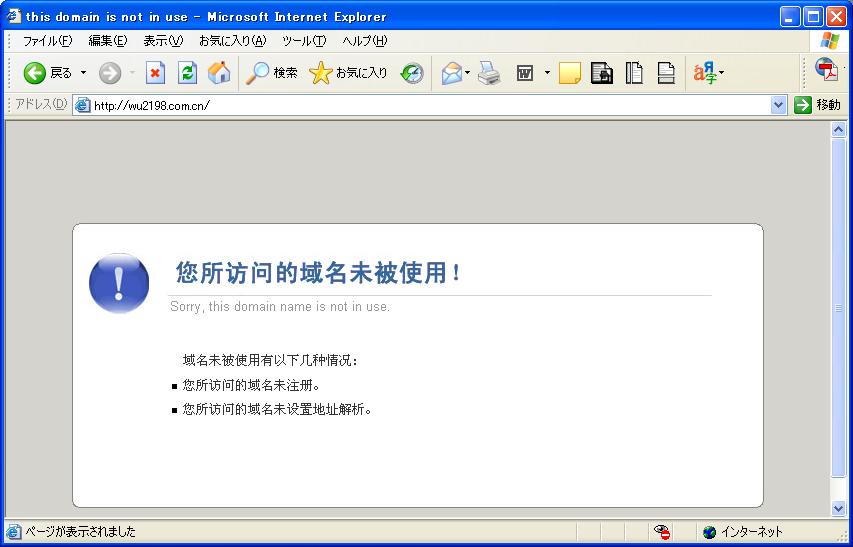Click the single lined-page icon in toolbar
This screenshot has height=547, width=853.
666,73
